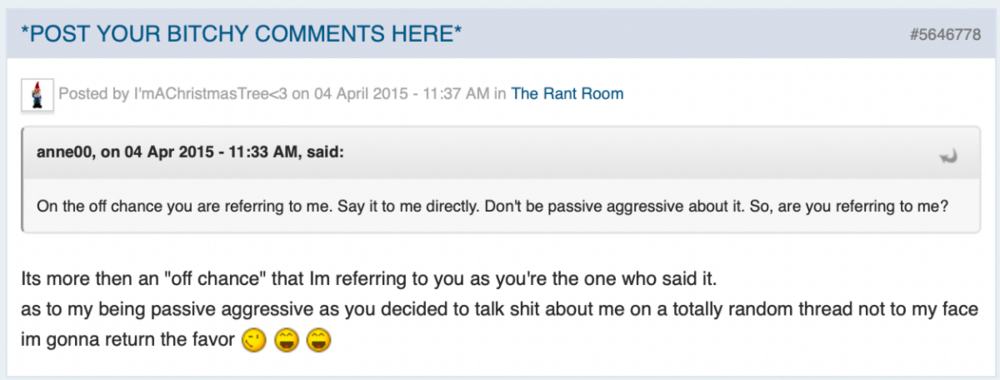Image resolution: width=1000 pixels, height=380 pixels.
Task: Click the snapback arrow icon in quote header
Action: [948, 156]
